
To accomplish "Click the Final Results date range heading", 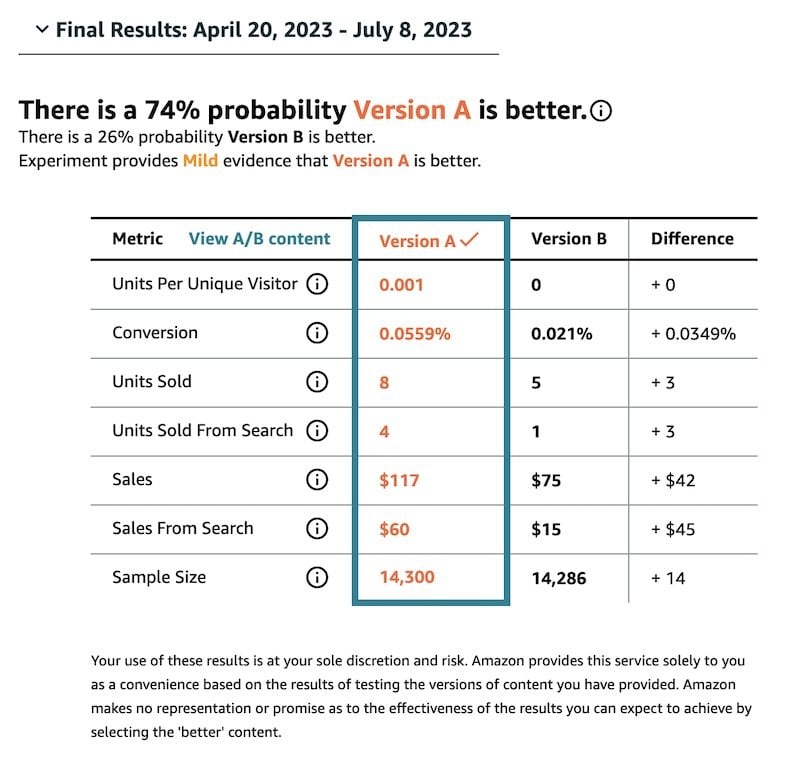I will [263, 30].
